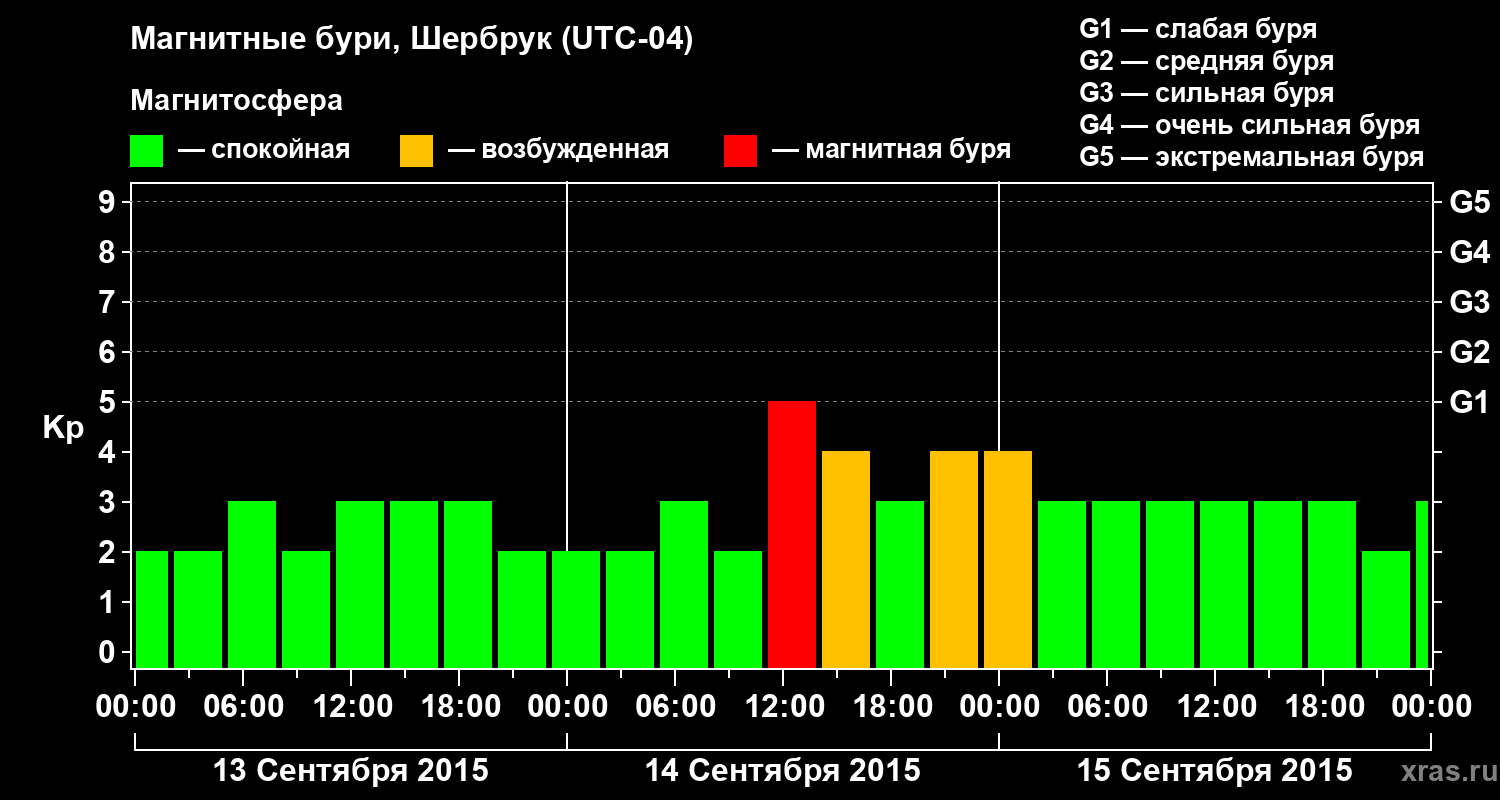Click the '— возбужденная' legend label
Screen dimensions: 1500x800
[x=558, y=151]
